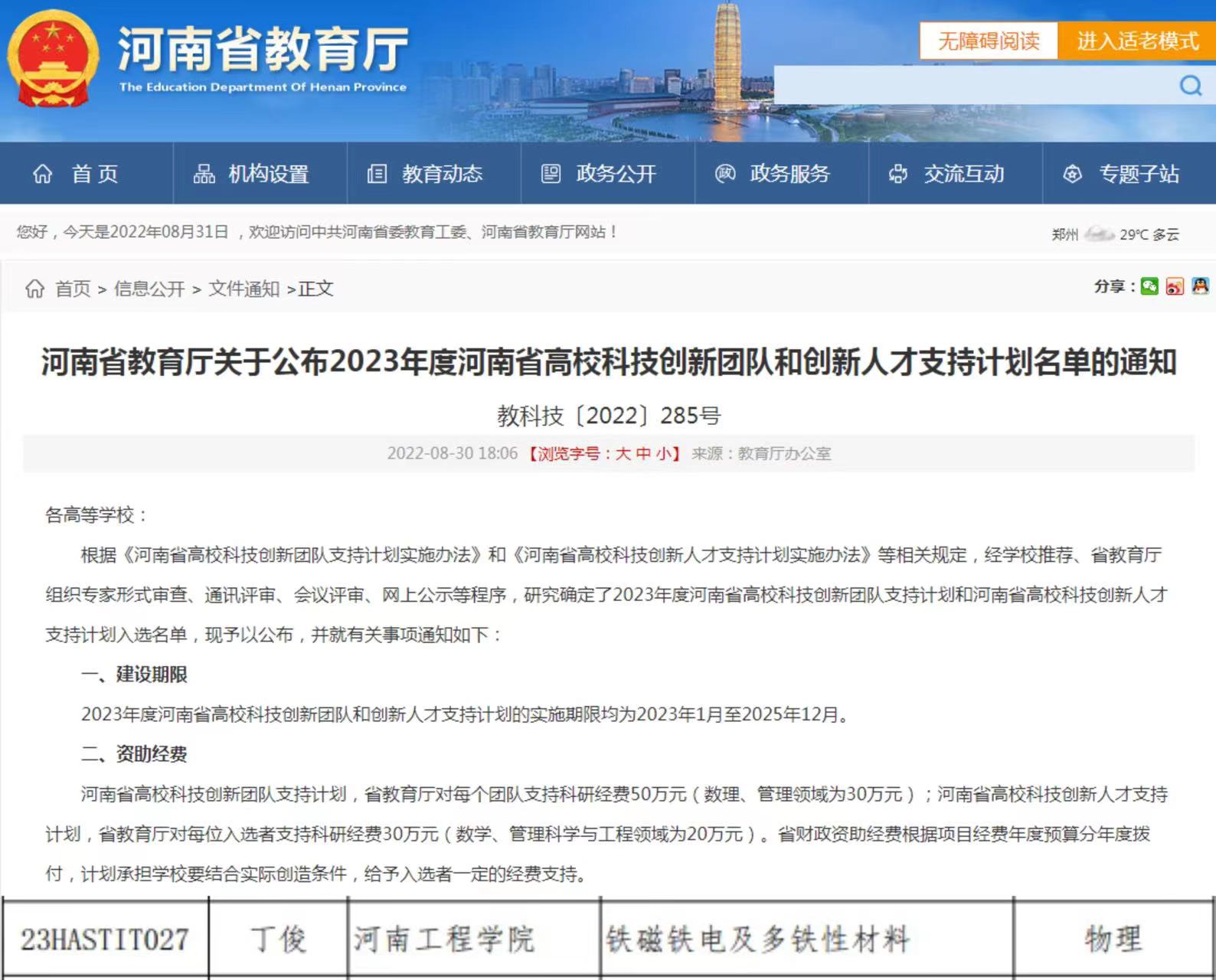
Task: Click the 专题子站 icon
Action: click(x=1073, y=174)
